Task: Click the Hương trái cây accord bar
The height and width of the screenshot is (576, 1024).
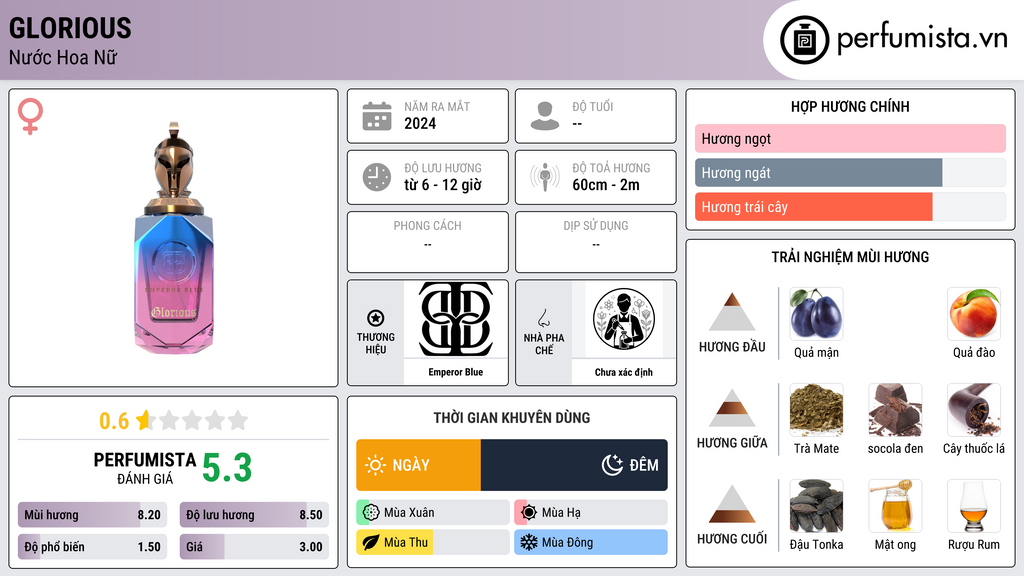Action: (850, 207)
